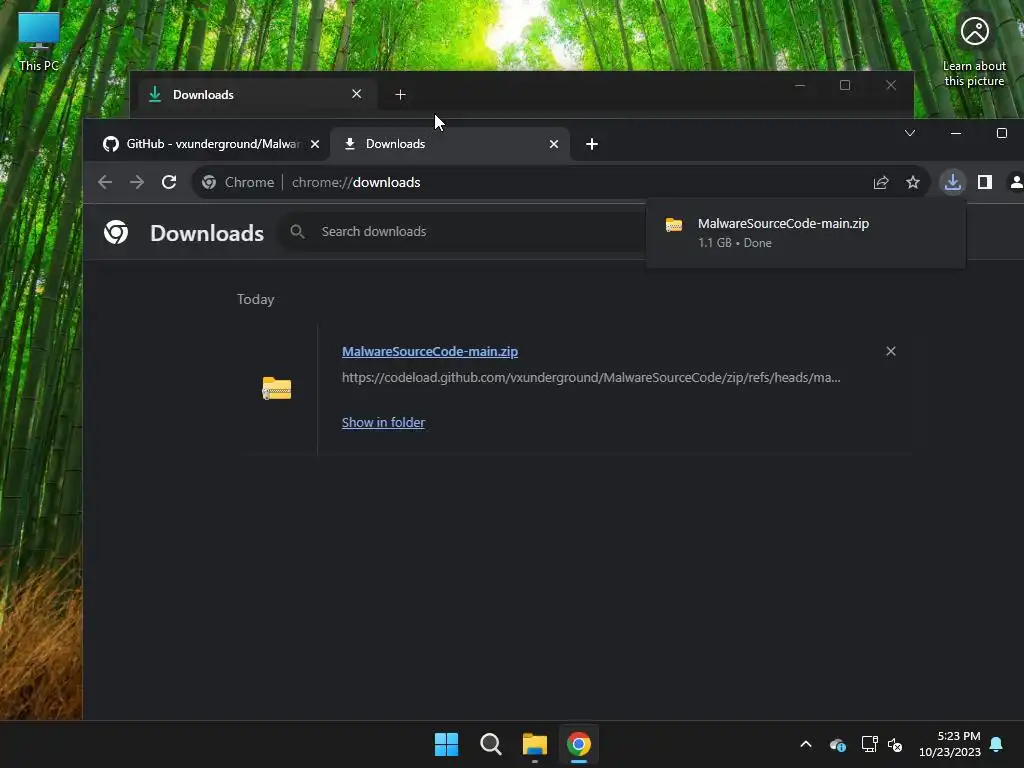Open the Chrome side panel
Screen dimensions: 1024x768
[985, 182]
